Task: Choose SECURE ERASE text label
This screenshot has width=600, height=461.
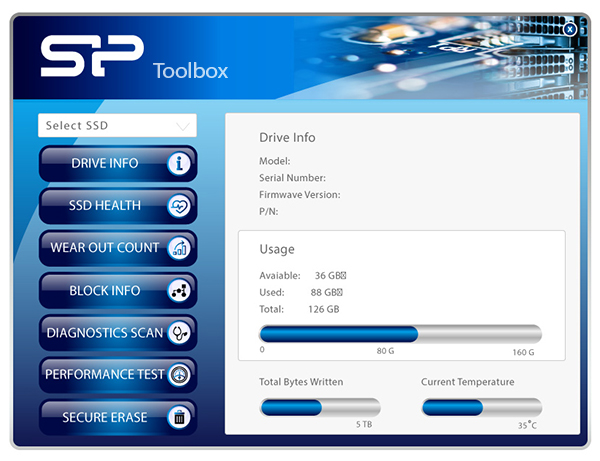Action: coord(104,417)
